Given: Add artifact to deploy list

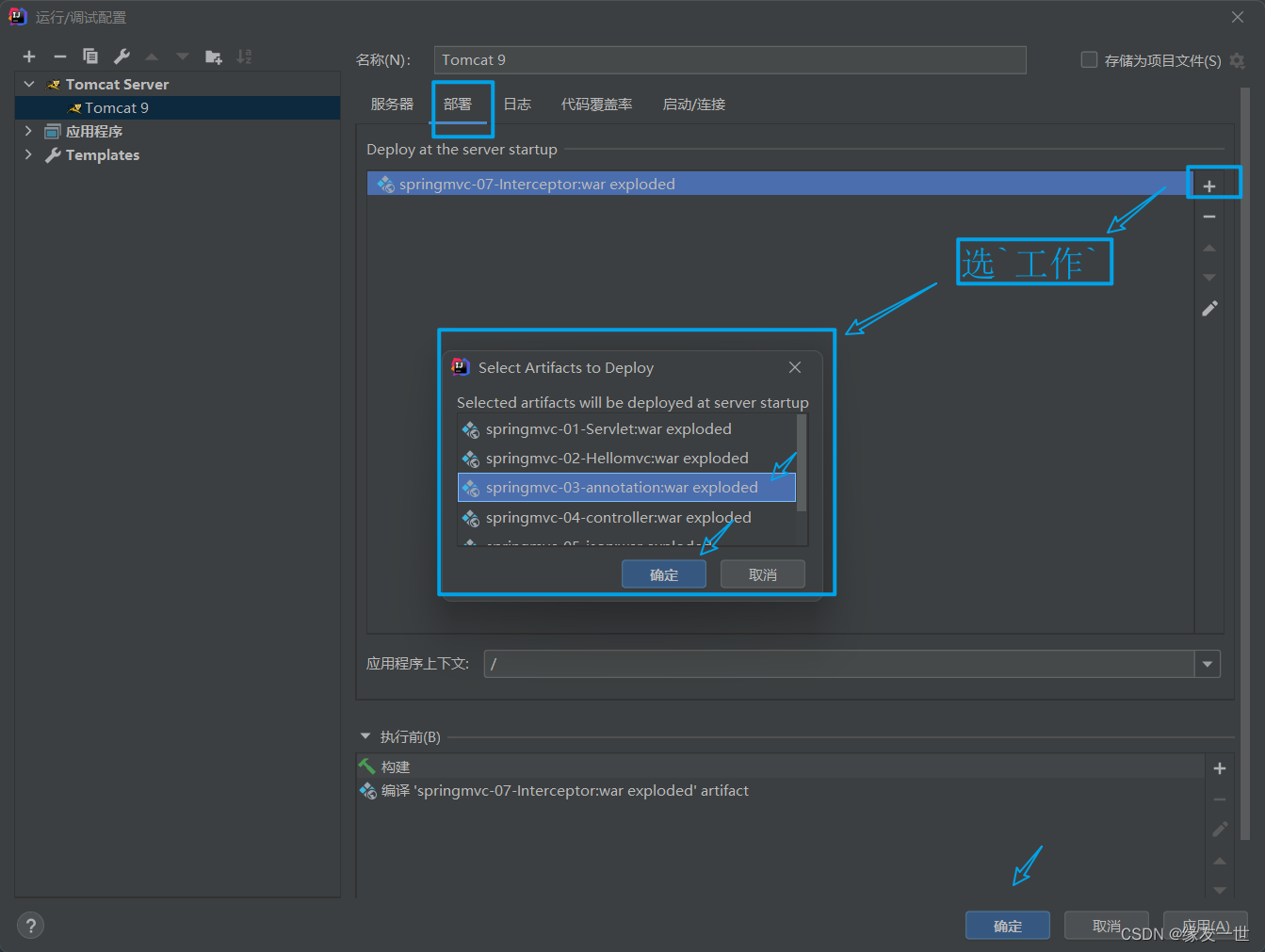Looking at the screenshot, I should point(1209,186).
